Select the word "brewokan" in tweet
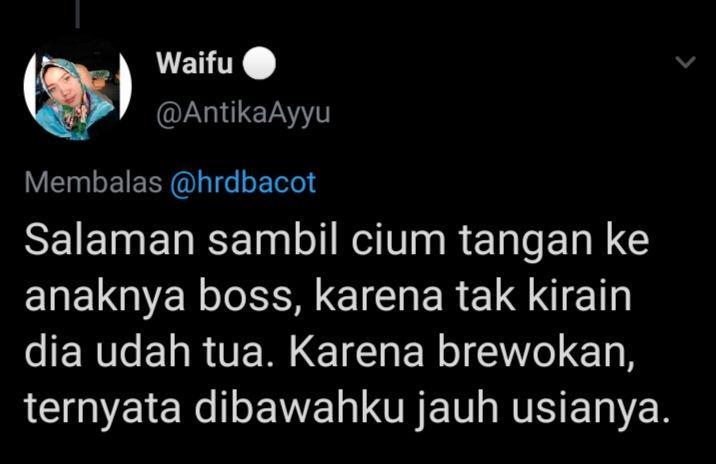Viewport: 716px width, 464px height. 536,353
